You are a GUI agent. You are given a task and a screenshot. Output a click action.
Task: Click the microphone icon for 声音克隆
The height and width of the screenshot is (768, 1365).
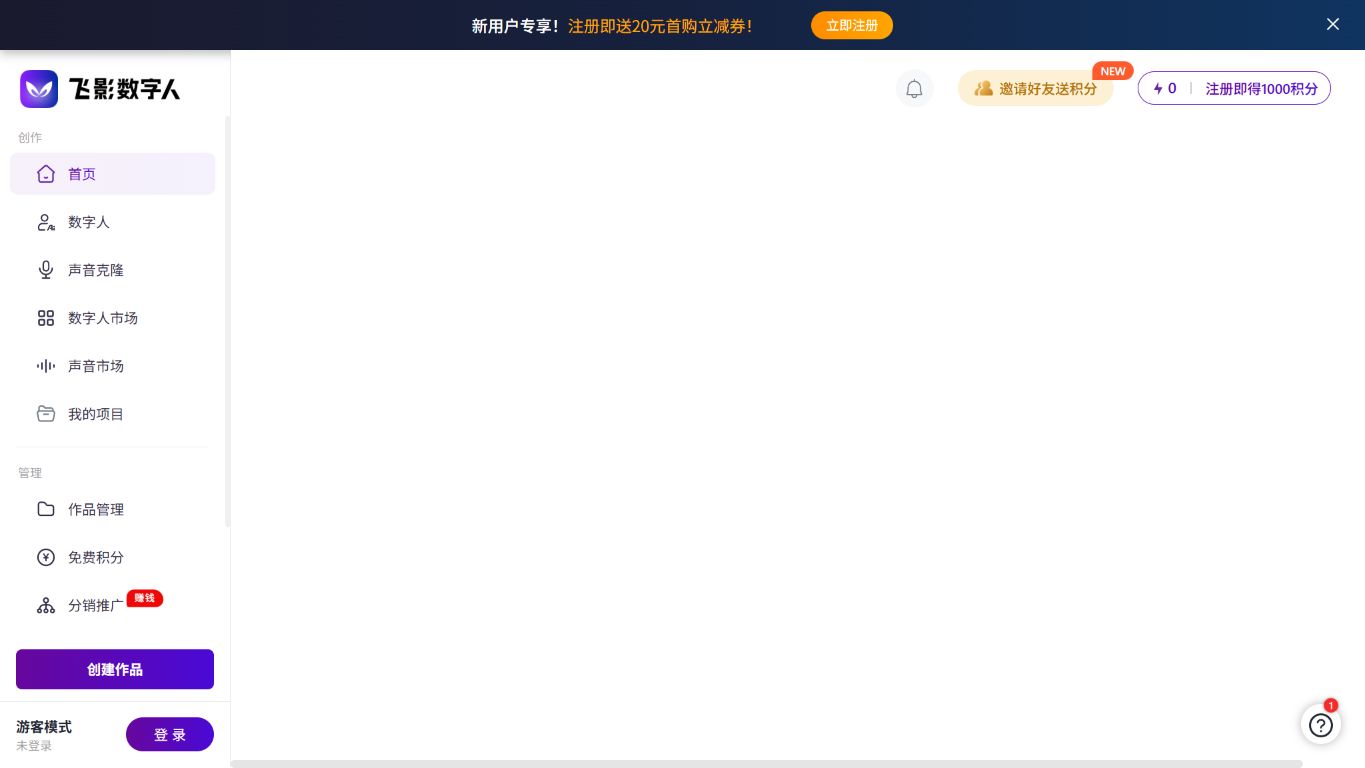pyautogui.click(x=46, y=270)
